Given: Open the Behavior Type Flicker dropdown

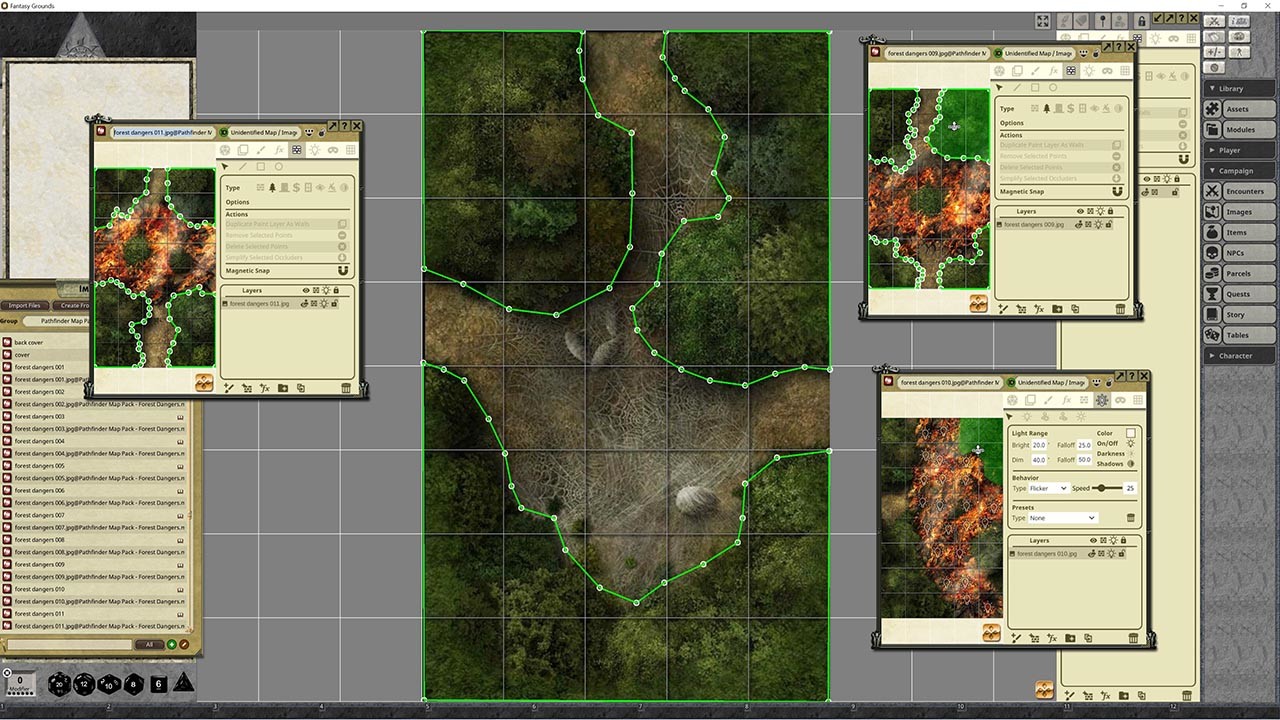Looking at the screenshot, I should point(1048,488).
